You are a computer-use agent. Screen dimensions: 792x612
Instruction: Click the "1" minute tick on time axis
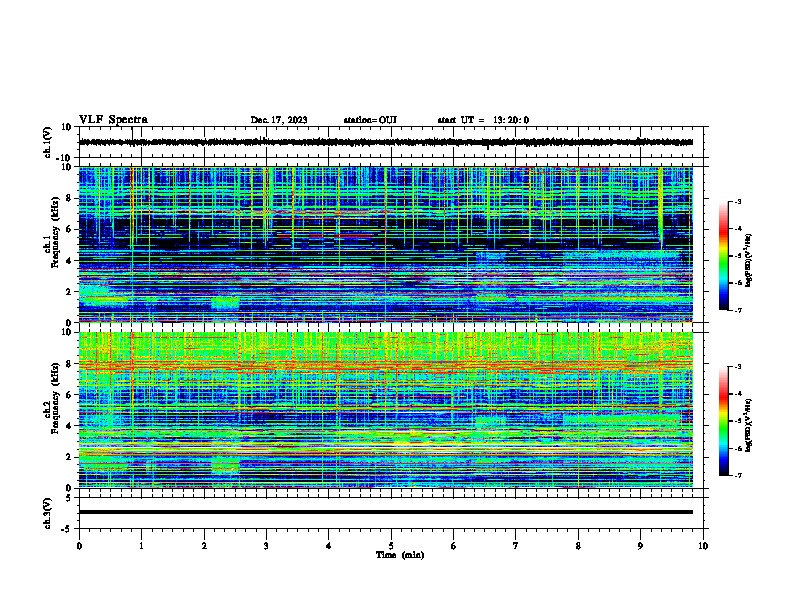[x=141, y=546]
